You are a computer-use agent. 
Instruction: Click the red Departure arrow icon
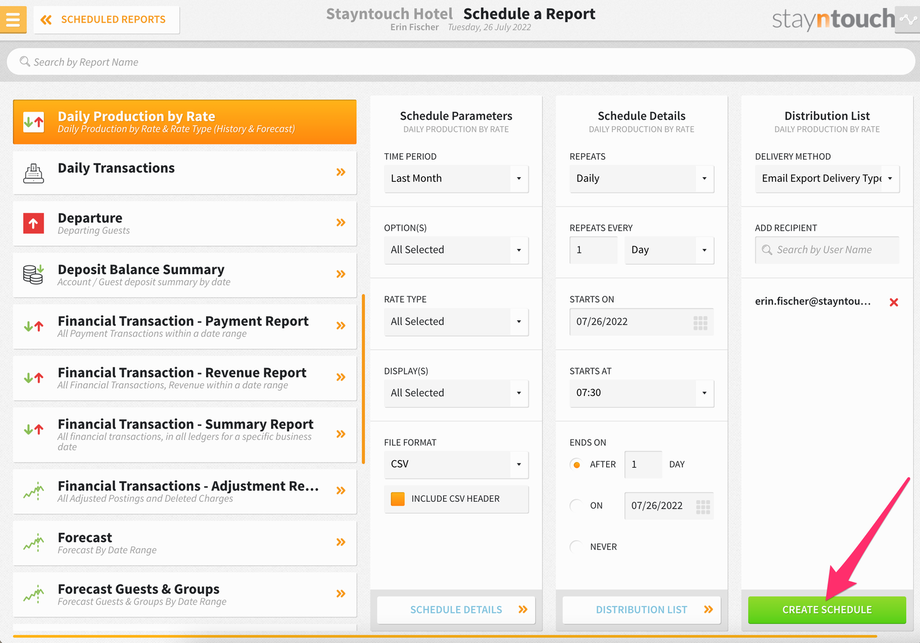click(x=33, y=224)
